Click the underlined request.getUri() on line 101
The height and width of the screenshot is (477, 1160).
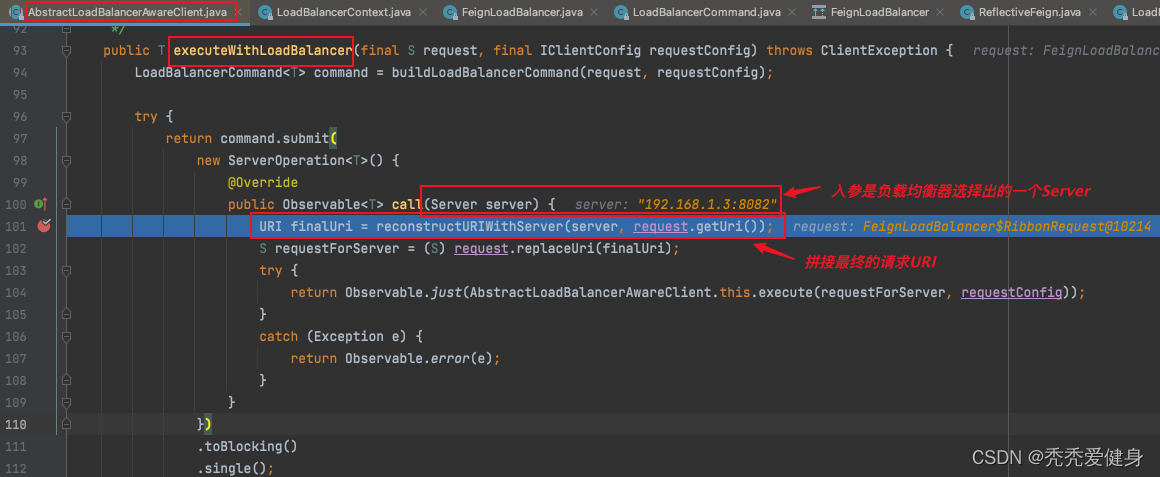tap(698, 226)
